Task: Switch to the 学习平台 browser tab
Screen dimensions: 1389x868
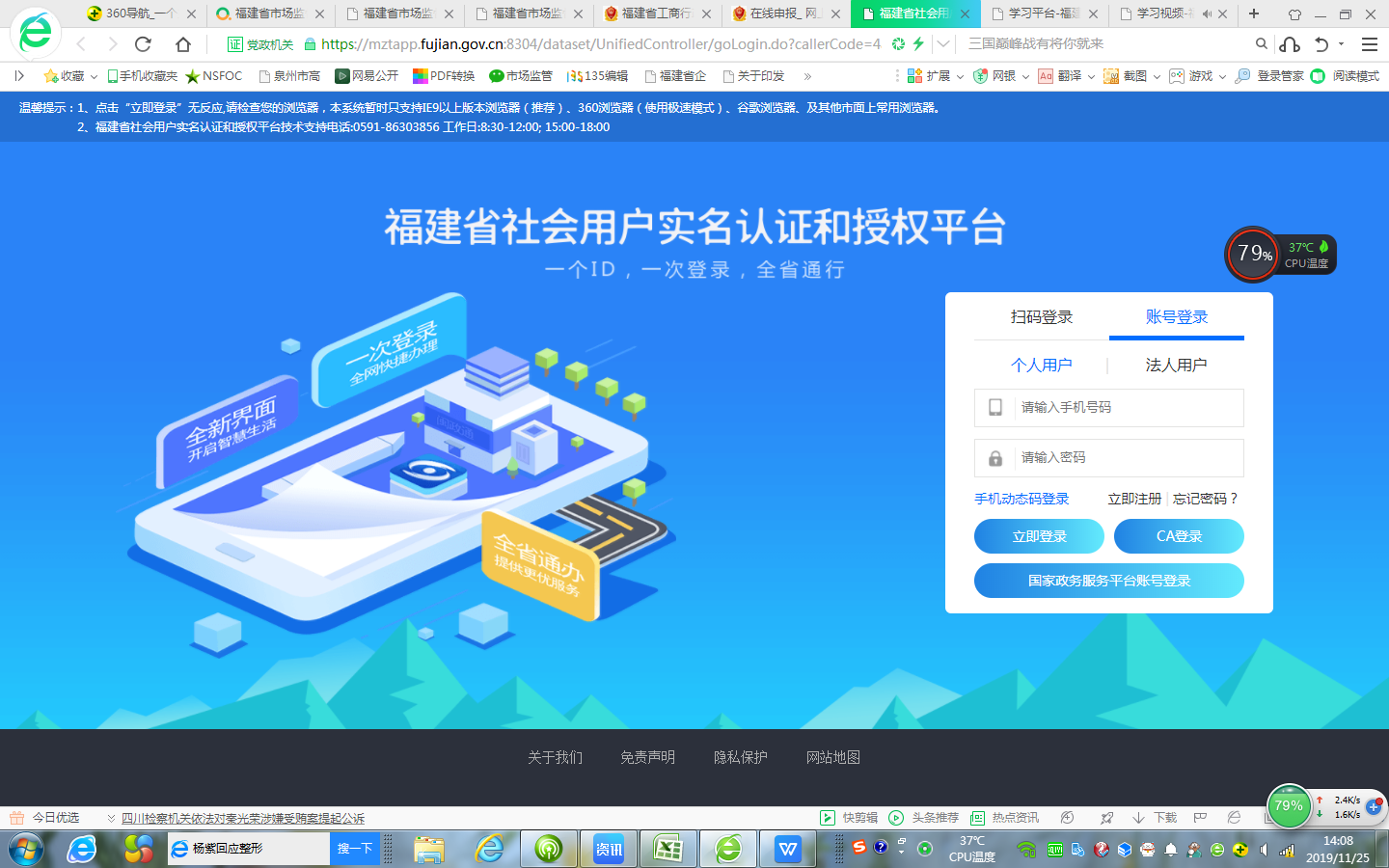Action: coord(1042,14)
